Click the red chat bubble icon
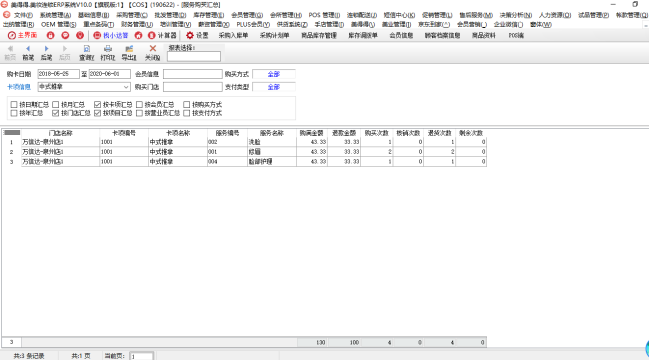 [x=65, y=36]
